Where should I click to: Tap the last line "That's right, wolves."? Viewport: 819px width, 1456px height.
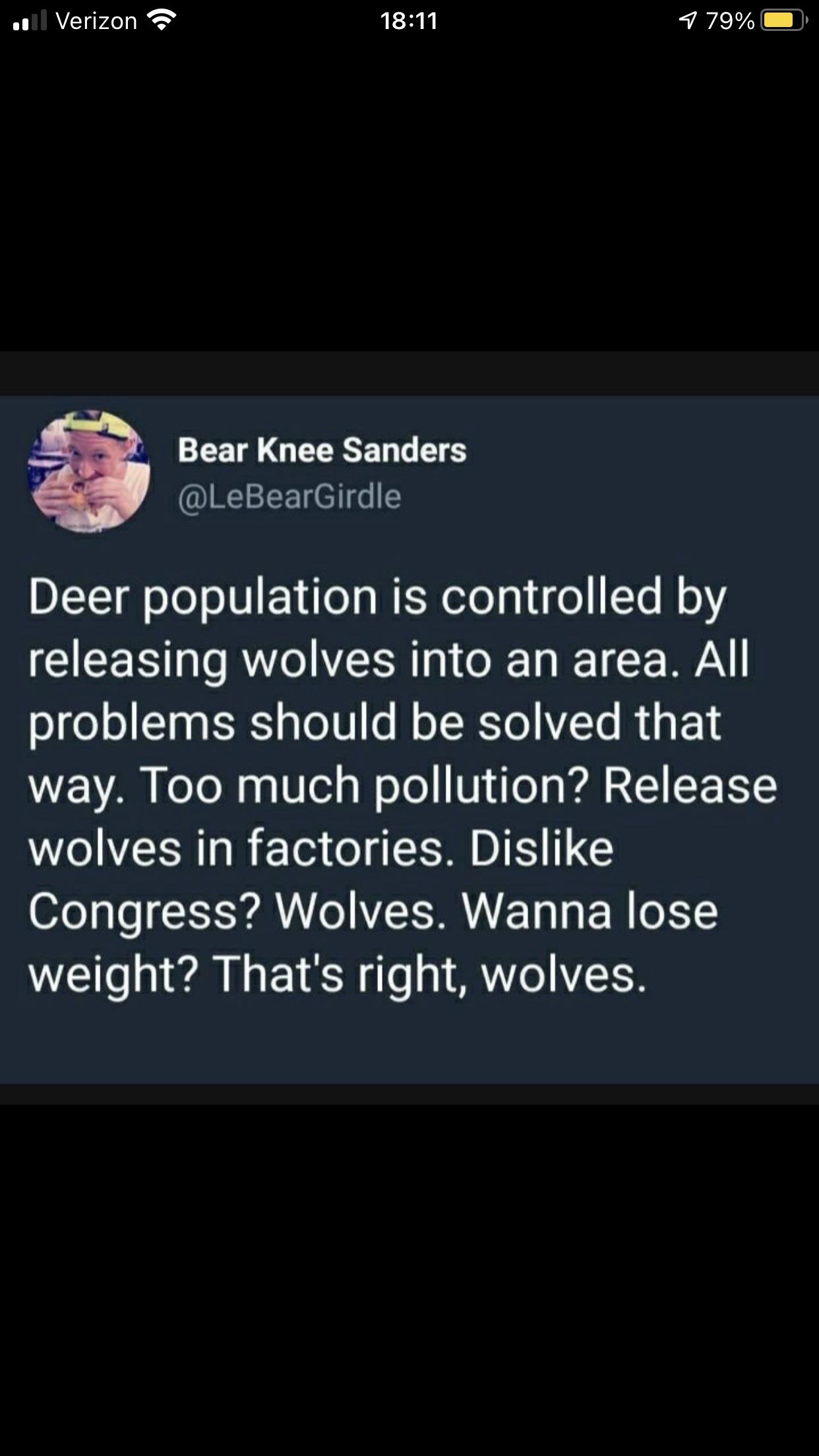[x=430, y=975]
